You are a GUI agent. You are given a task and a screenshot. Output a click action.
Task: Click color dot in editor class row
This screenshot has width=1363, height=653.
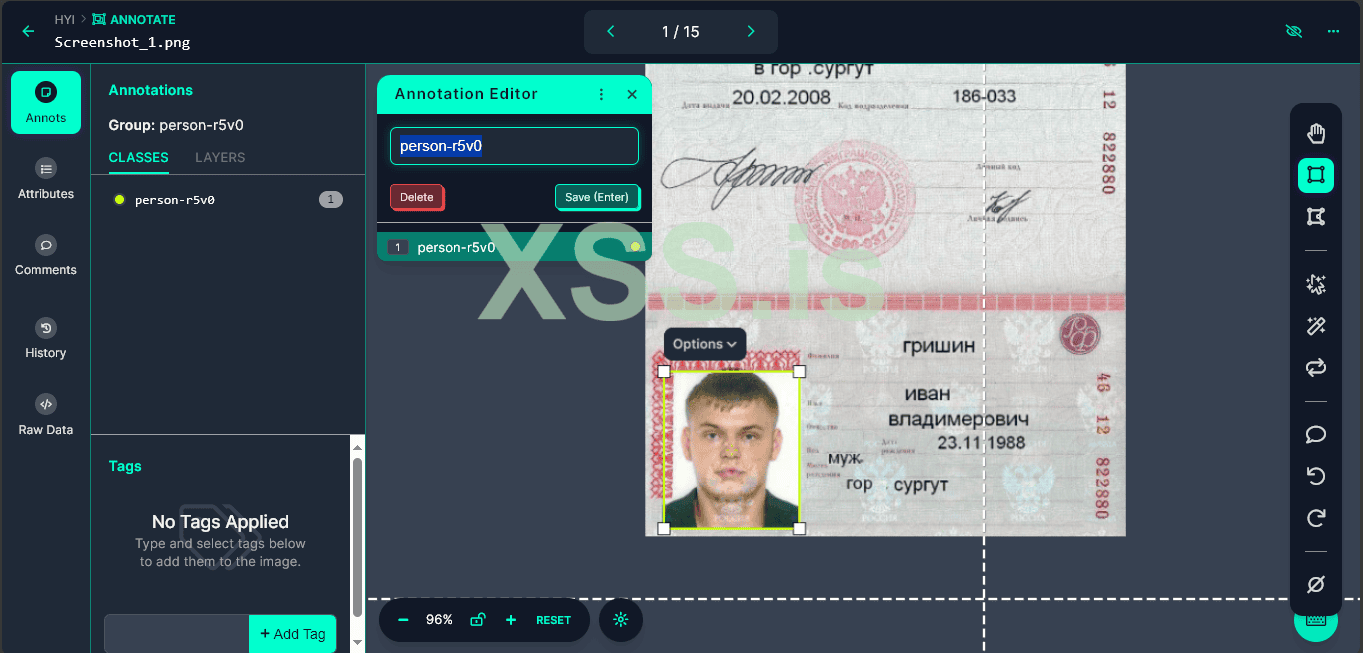pos(635,247)
